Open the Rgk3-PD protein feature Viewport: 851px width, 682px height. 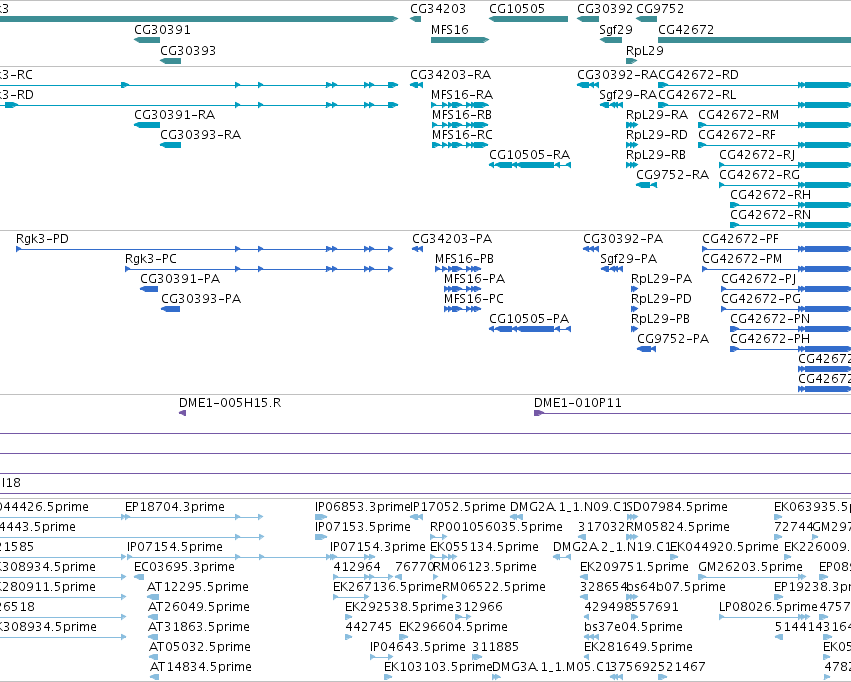tap(205, 249)
